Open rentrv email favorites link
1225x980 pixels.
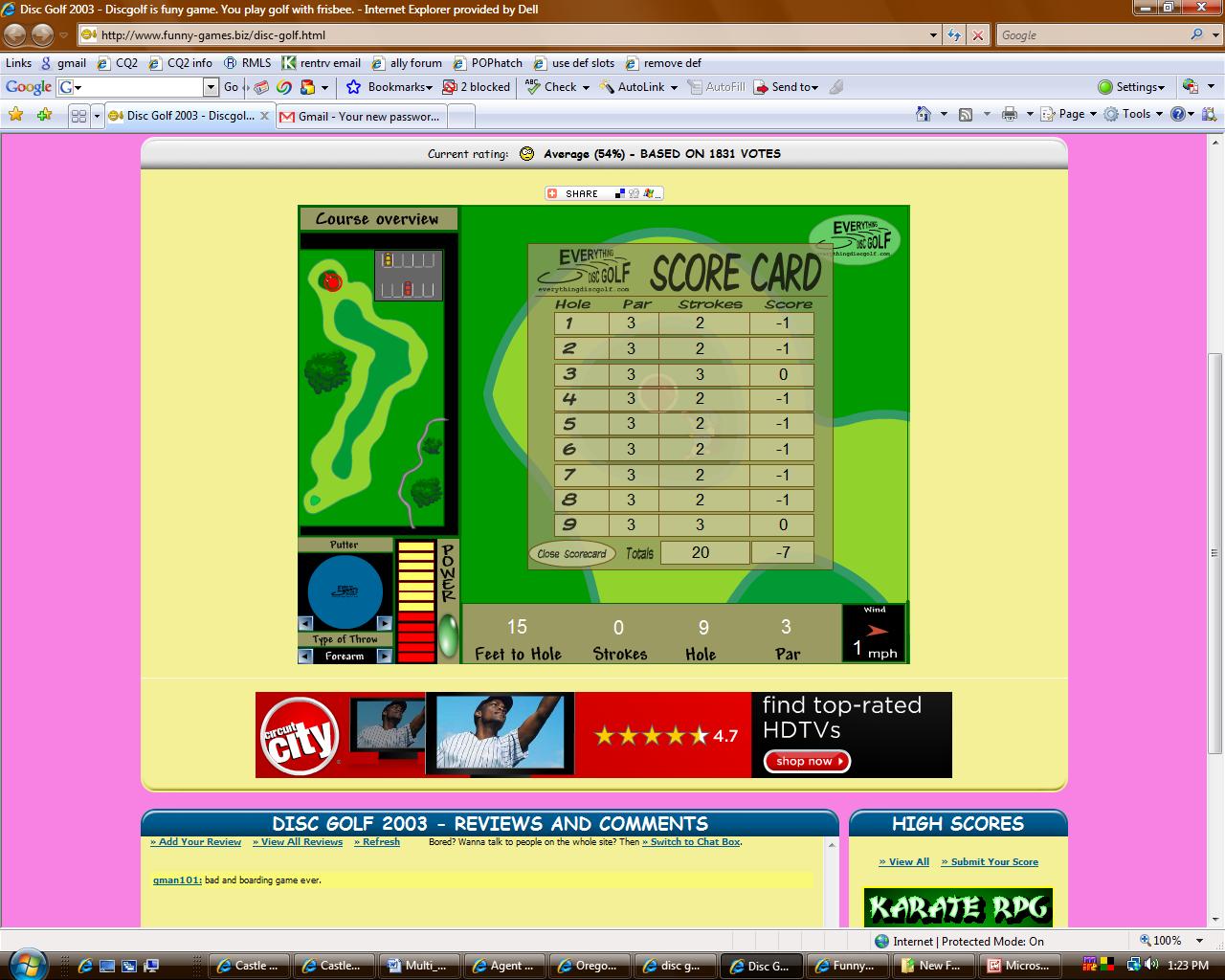point(321,63)
